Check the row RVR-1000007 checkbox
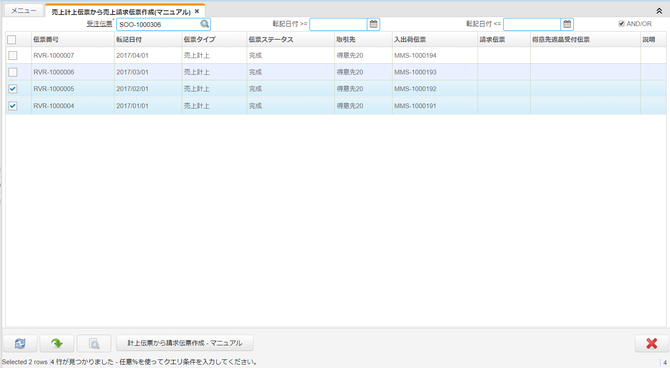Screen dimensions: 670x368 click(x=13, y=56)
